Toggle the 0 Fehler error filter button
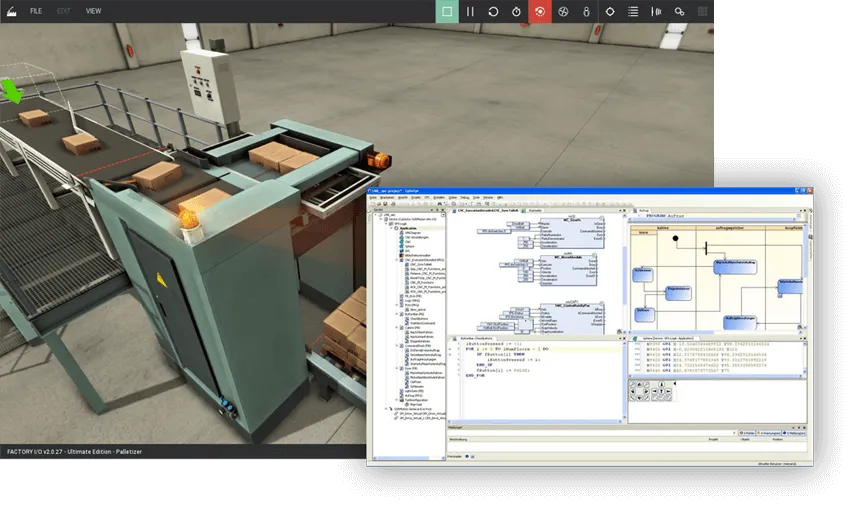 (x=747, y=433)
